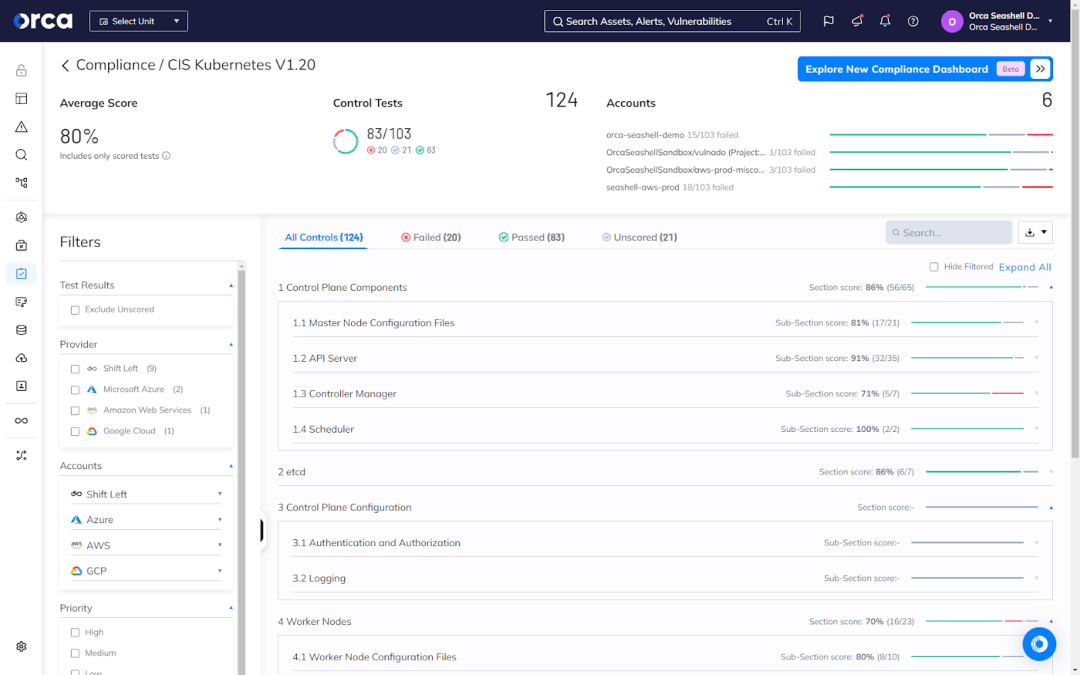The width and height of the screenshot is (1080, 675).
Task: Check the High priority filter
Action: pyautogui.click(x=75, y=632)
